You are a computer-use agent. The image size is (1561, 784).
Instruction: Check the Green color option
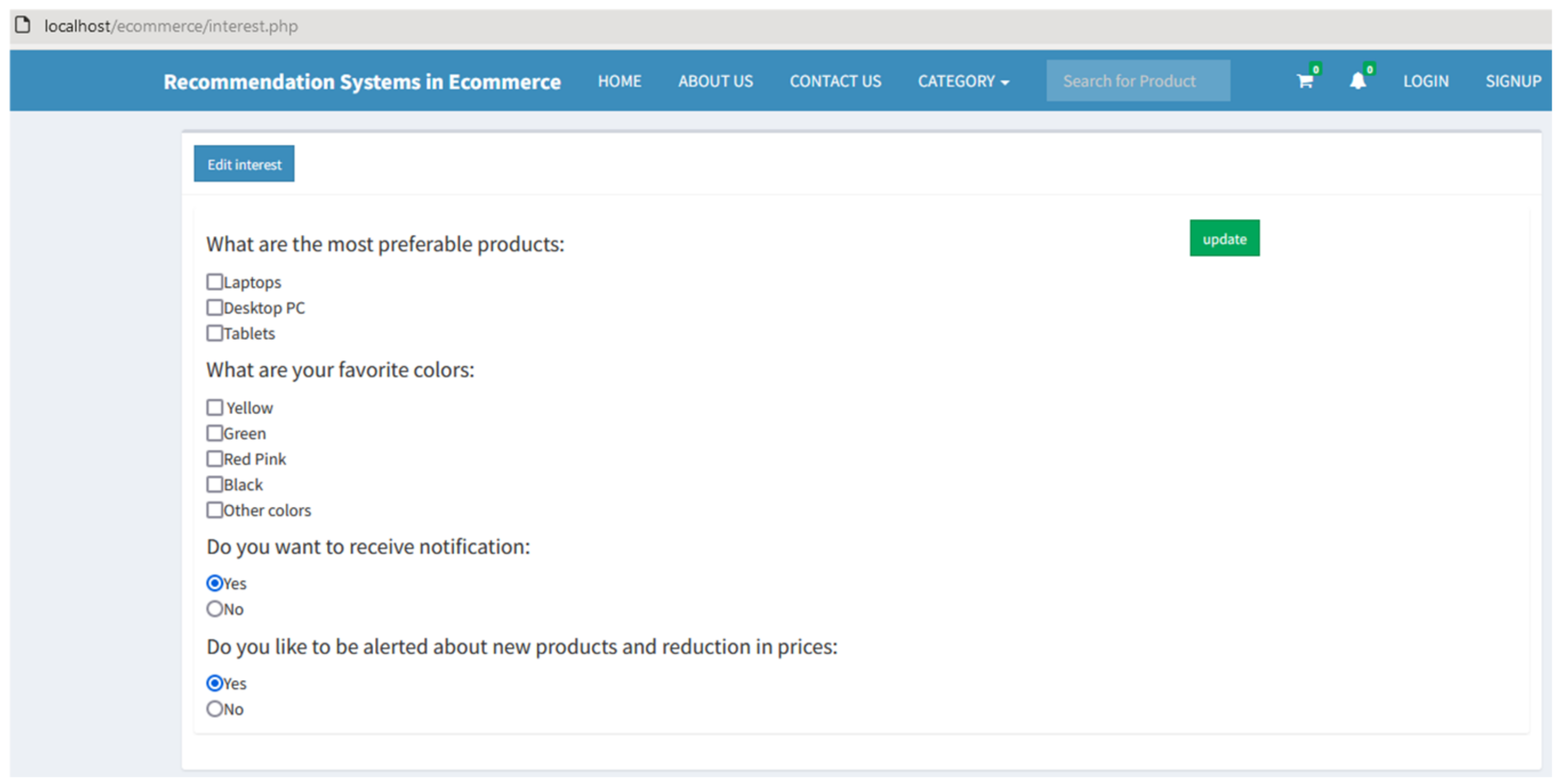pyautogui.click(x=215, y=433)
